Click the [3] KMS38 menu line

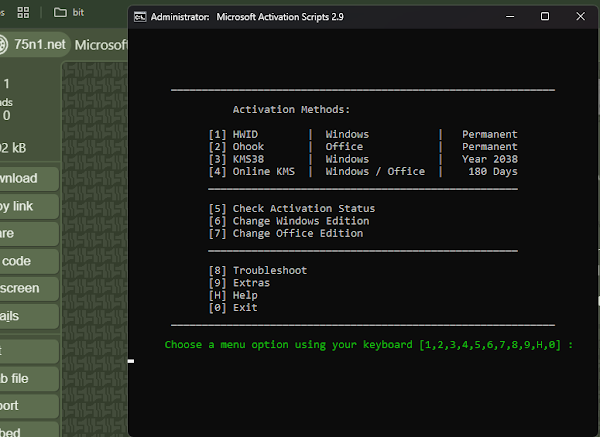[x=363, y=159]
